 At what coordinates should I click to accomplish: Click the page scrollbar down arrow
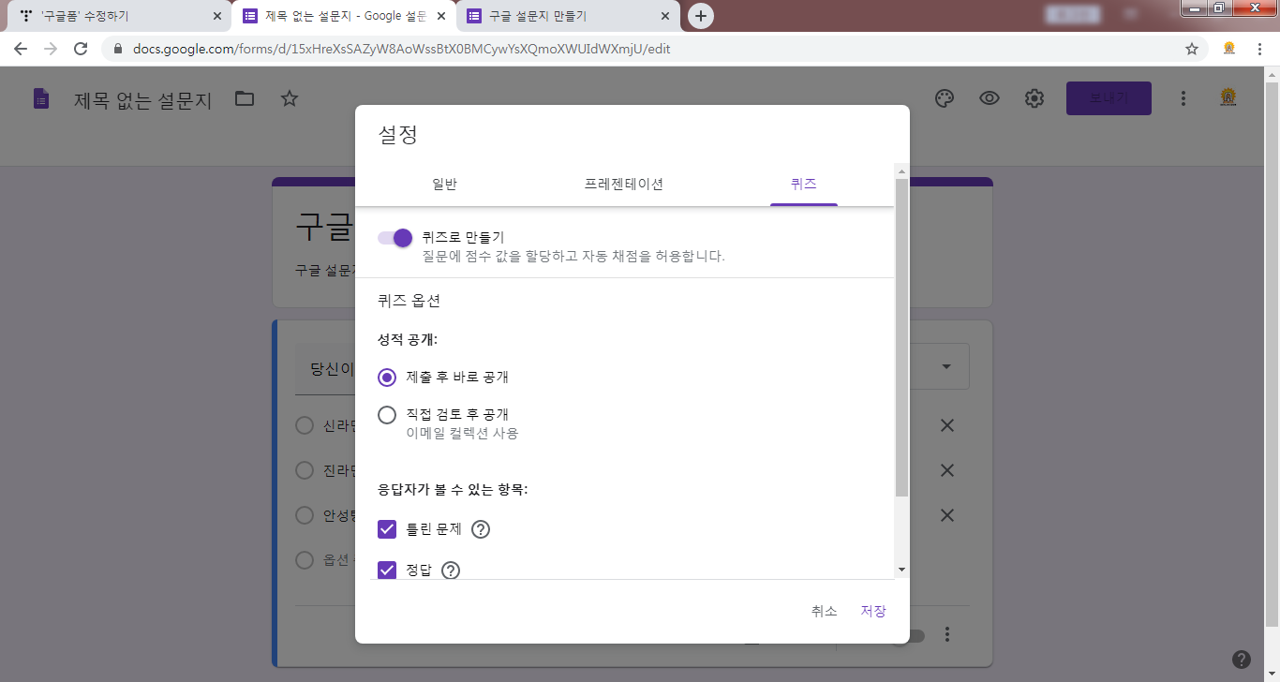pos(1271,672)
